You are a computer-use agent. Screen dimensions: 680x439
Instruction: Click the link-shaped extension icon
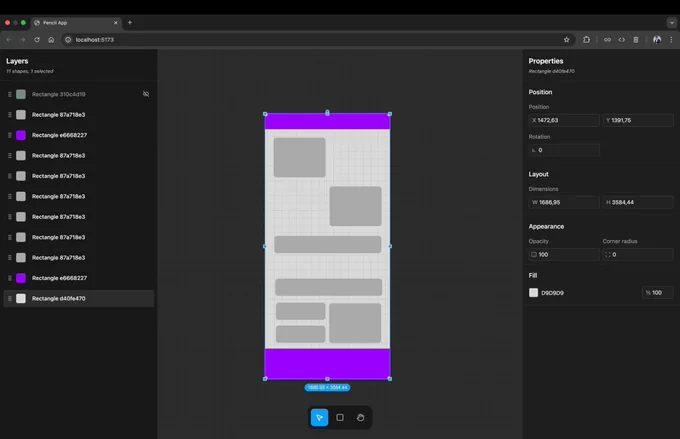point(607,39)
